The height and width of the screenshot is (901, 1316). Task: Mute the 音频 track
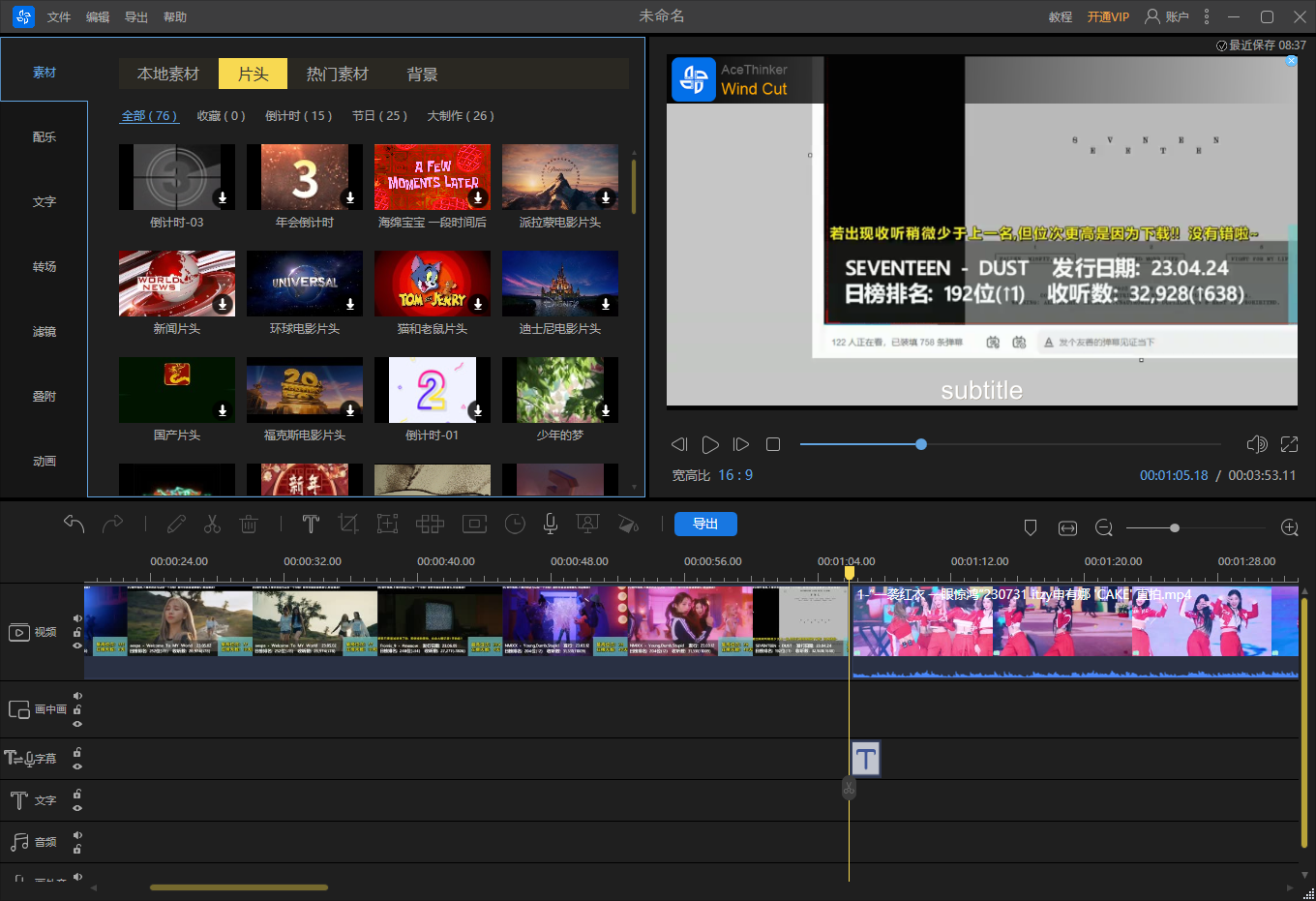click(77, 835)
